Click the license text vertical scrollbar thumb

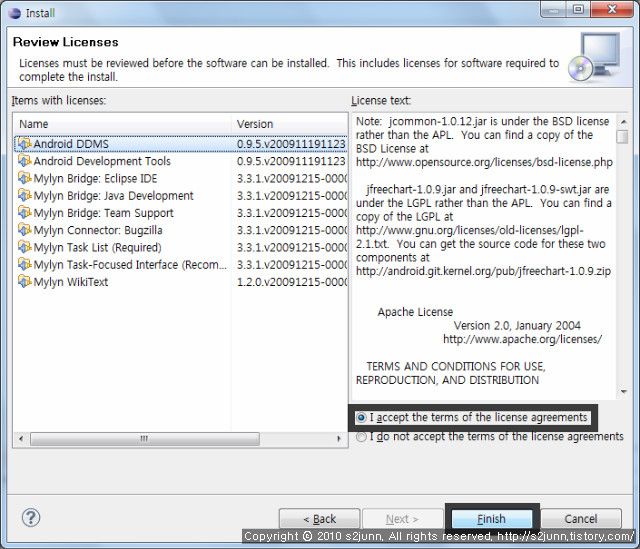(622, 136)
